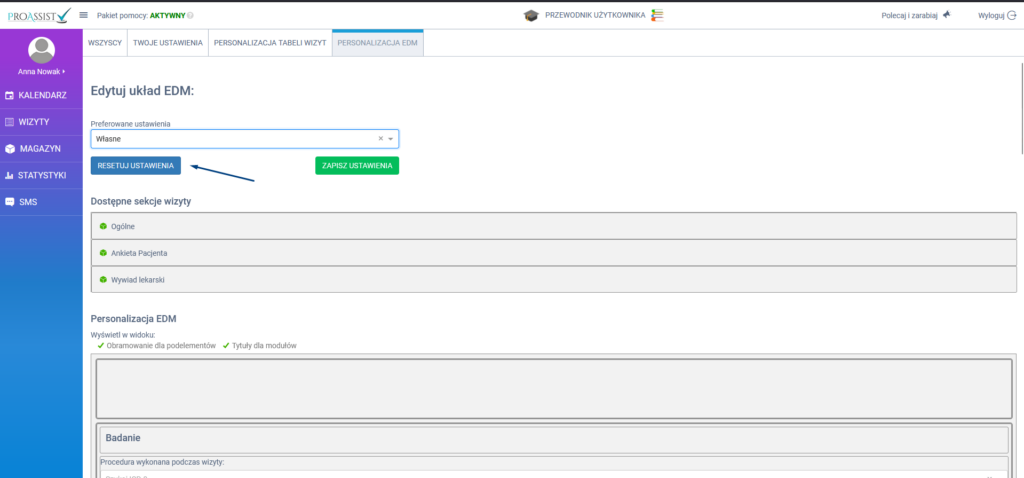1024x478 pixels.
Task: Click the user avatar in the sidebar
Action: 41,50
